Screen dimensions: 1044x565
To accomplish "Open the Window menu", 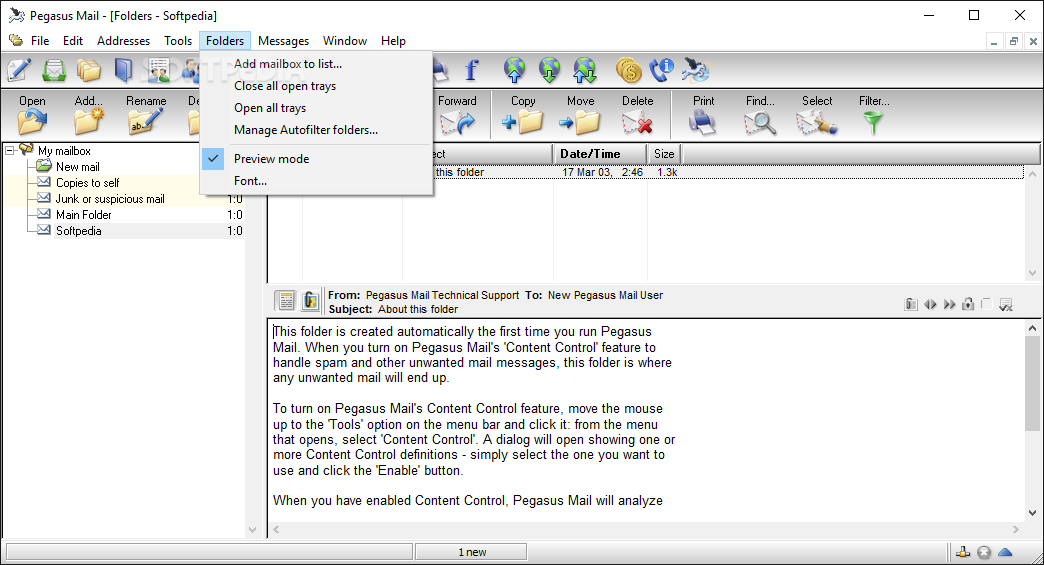I will (344, 41).
